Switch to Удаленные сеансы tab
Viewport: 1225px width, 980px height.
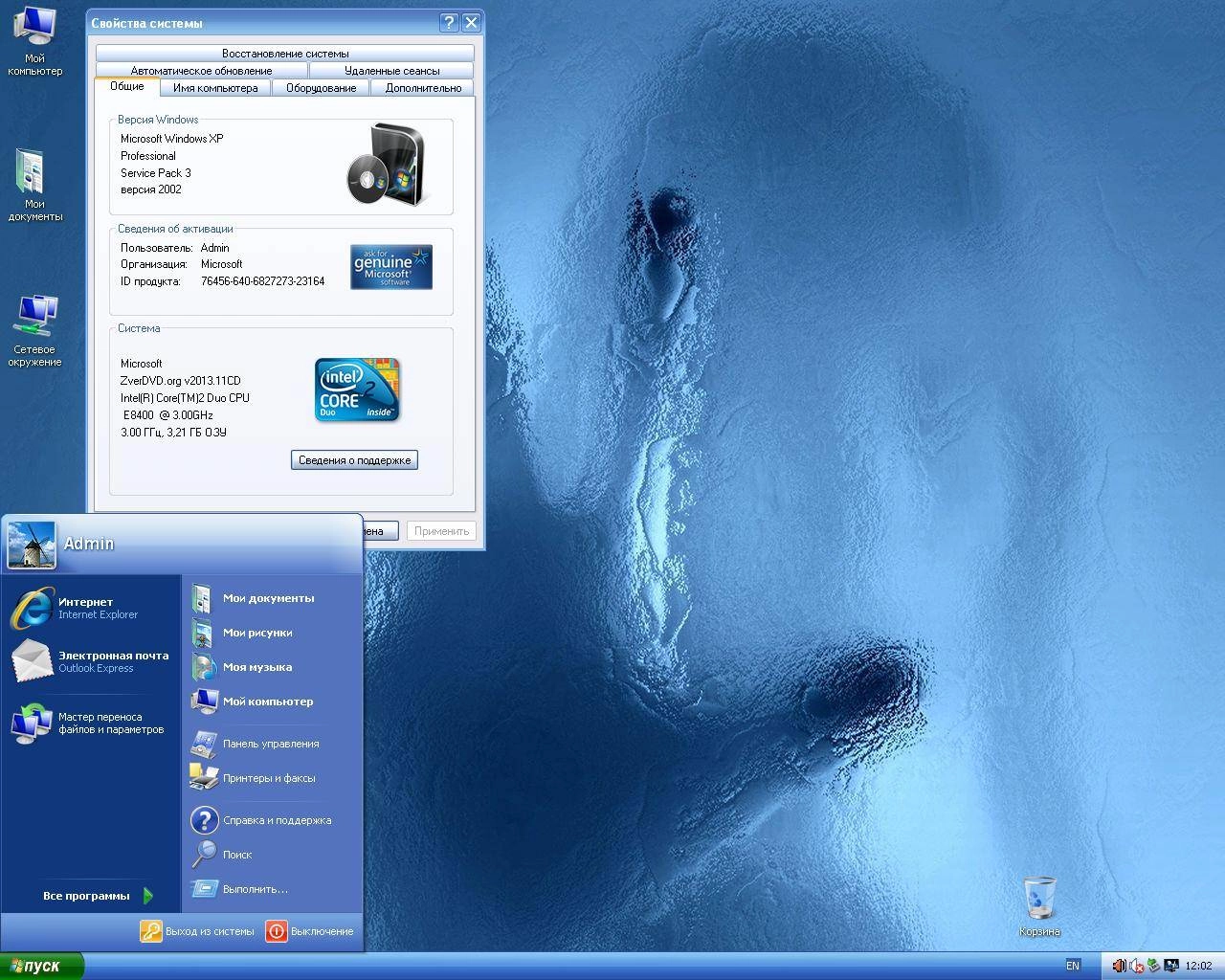392,71
